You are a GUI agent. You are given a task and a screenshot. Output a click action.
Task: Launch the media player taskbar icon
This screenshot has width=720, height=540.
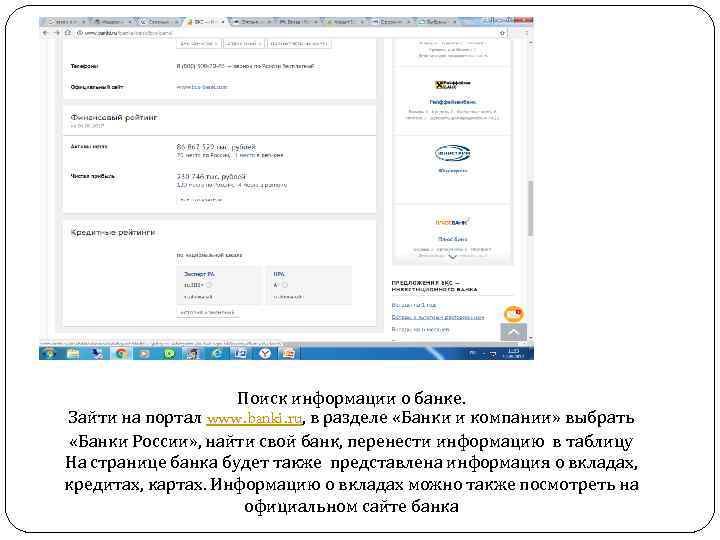point(145,353)
